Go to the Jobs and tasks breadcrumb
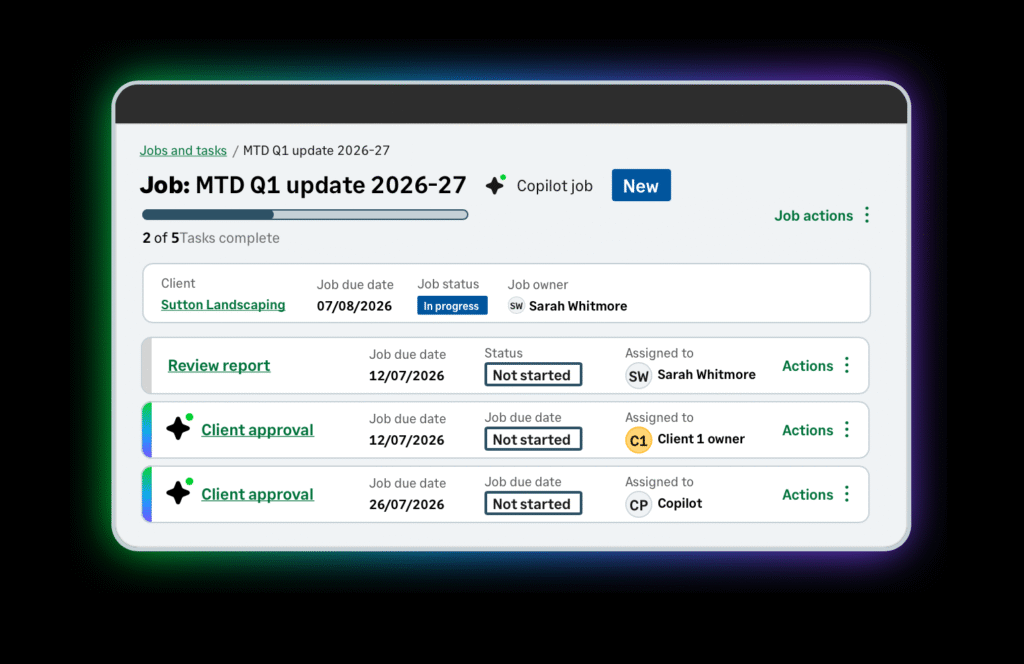Image resolution: width=1024 pixels, height=664 pixels. point(183,151)
